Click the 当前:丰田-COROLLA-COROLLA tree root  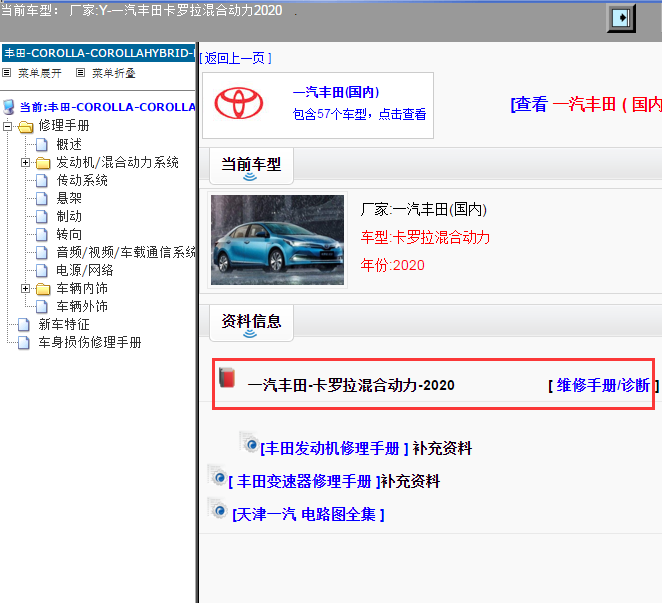107,107
